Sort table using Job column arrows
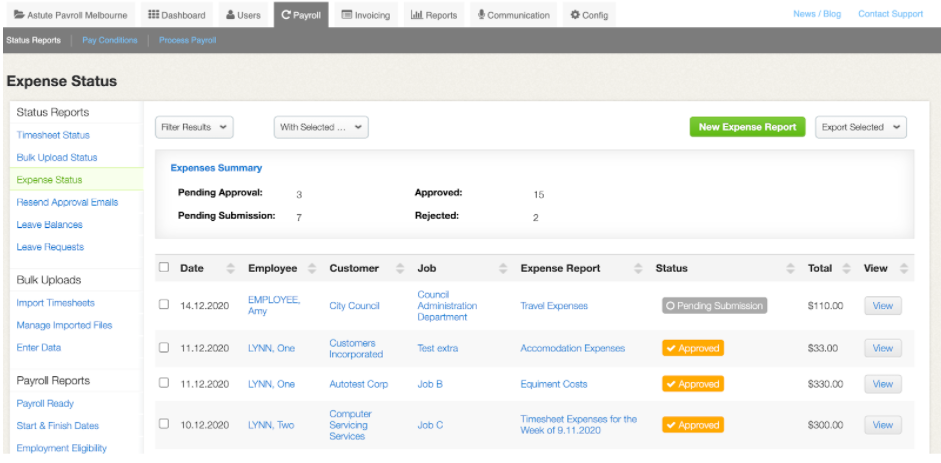 pos(502,268)
